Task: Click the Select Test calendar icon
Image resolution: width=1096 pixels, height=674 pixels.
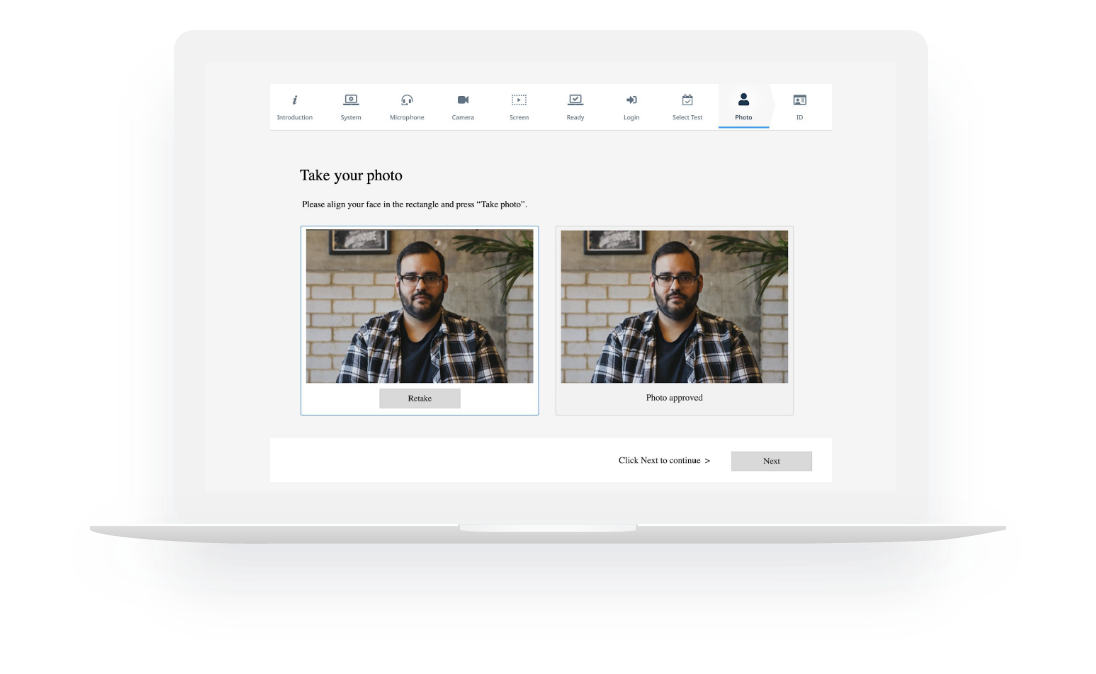Action: (x=687, y=100)
